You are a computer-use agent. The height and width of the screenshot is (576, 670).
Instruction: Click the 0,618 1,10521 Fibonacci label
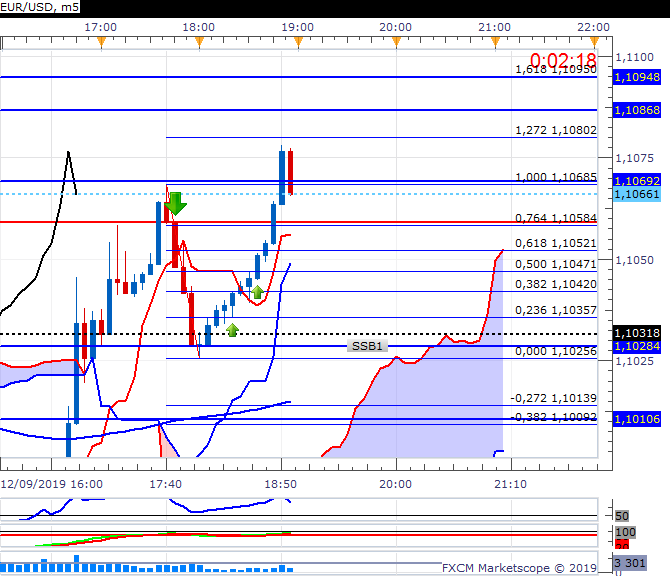[555, 243]
